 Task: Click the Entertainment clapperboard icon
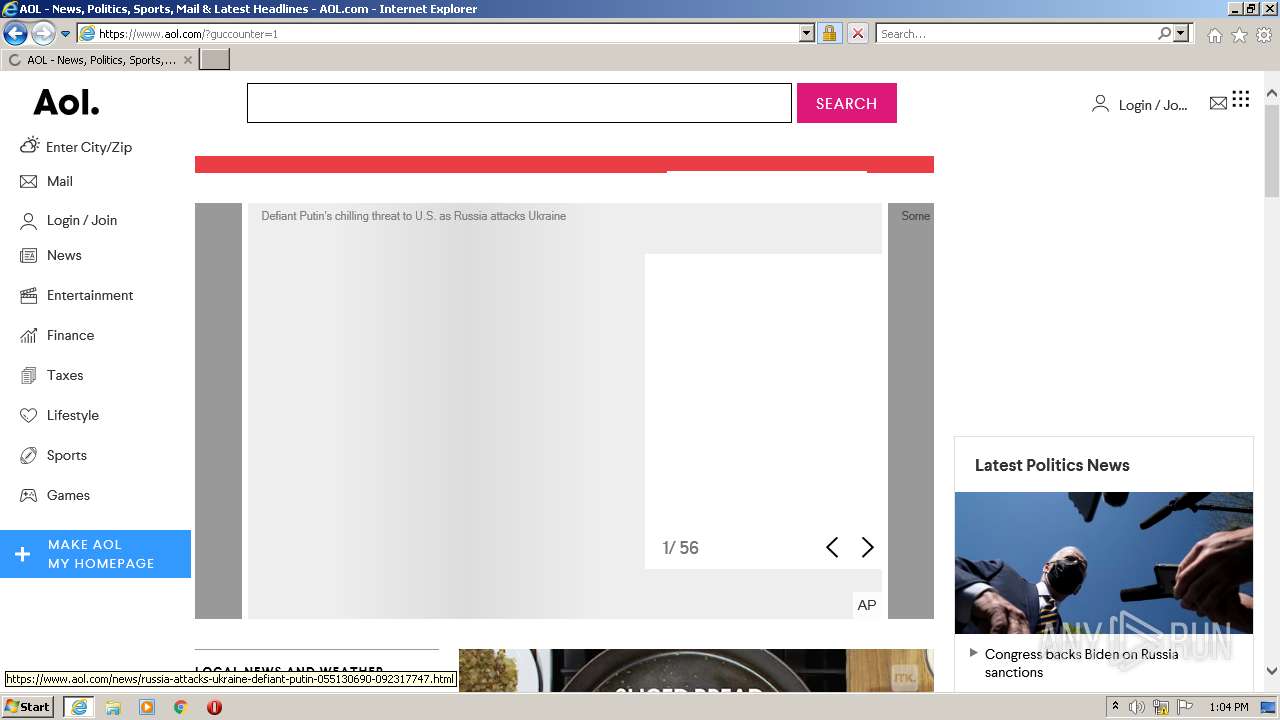[28, 296]
